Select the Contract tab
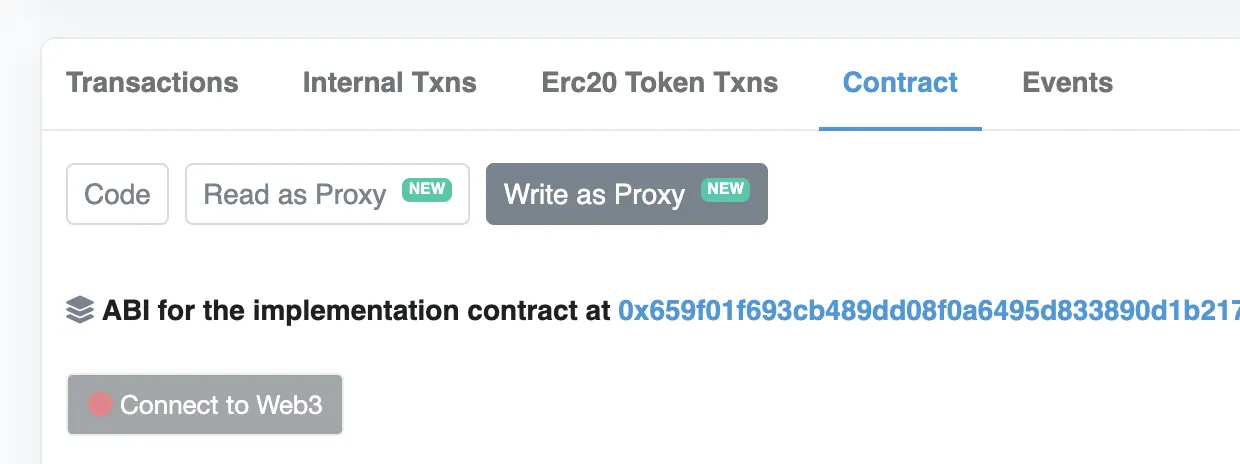The image size is (1240, 464). click(900, 82)
